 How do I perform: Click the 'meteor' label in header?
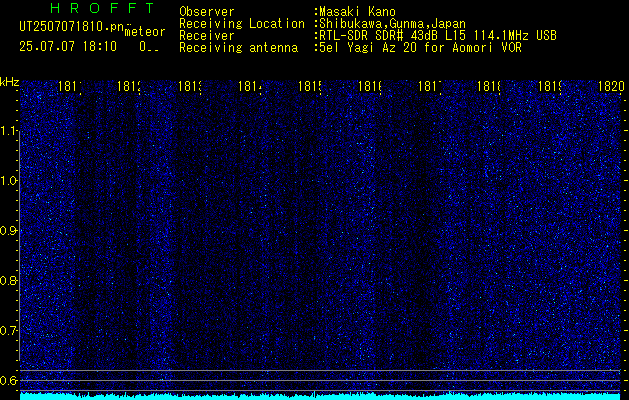pyautogui.click(x=145, y=32)
